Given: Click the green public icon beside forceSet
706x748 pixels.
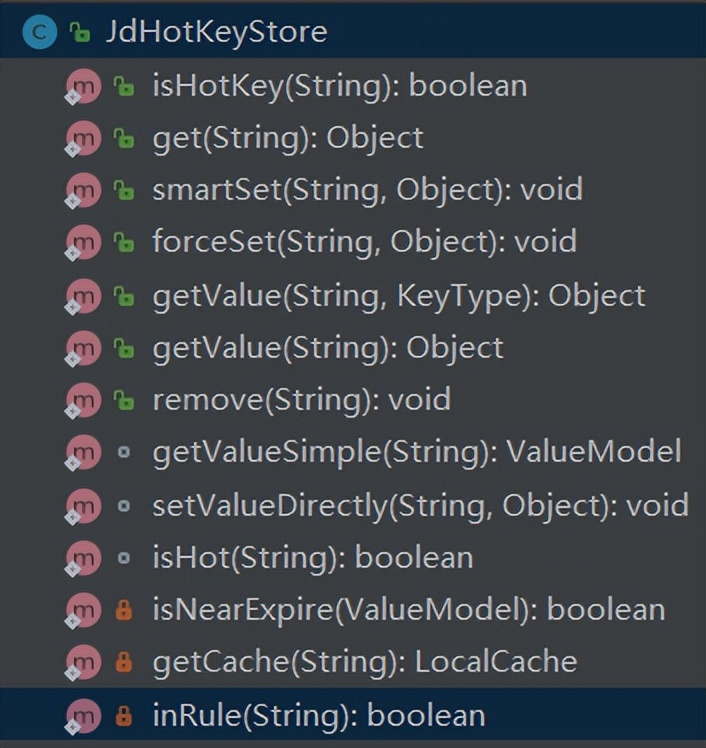Looking at the screenshot, I should pyautogui.click(x=123, y=243).
